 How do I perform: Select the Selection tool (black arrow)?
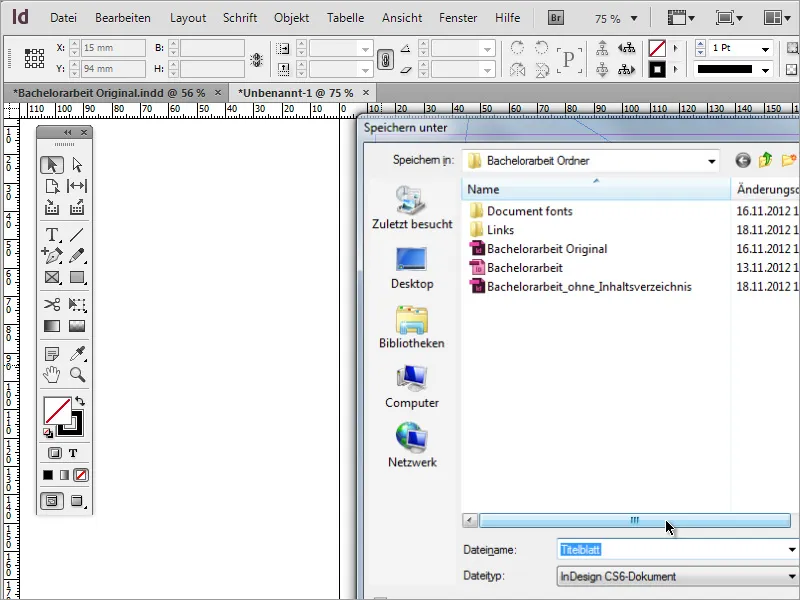coord(52,165)
